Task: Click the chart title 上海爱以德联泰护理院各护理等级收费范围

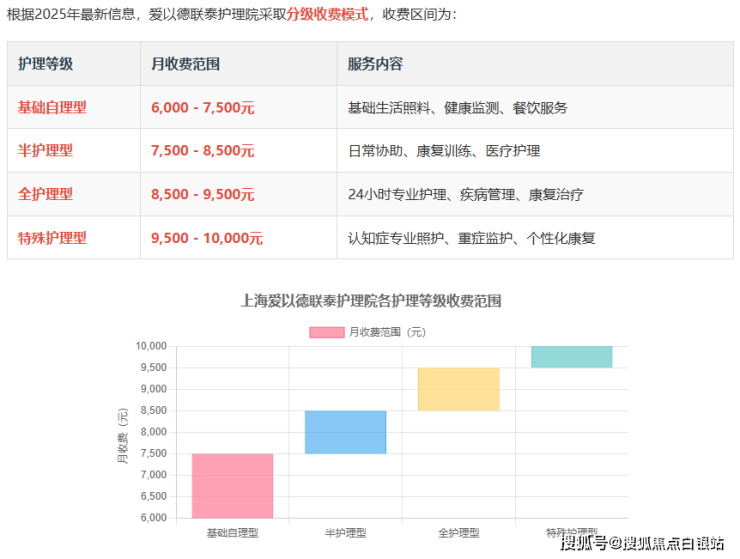Action: point(371,300)
